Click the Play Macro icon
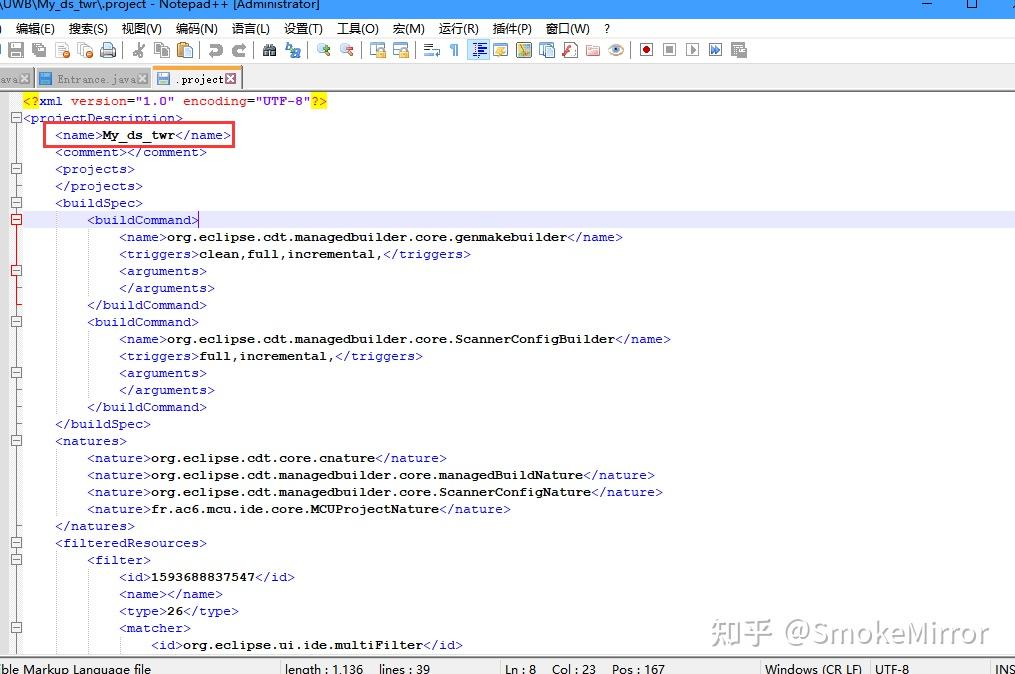The image size is (1015, 674). 694,49
